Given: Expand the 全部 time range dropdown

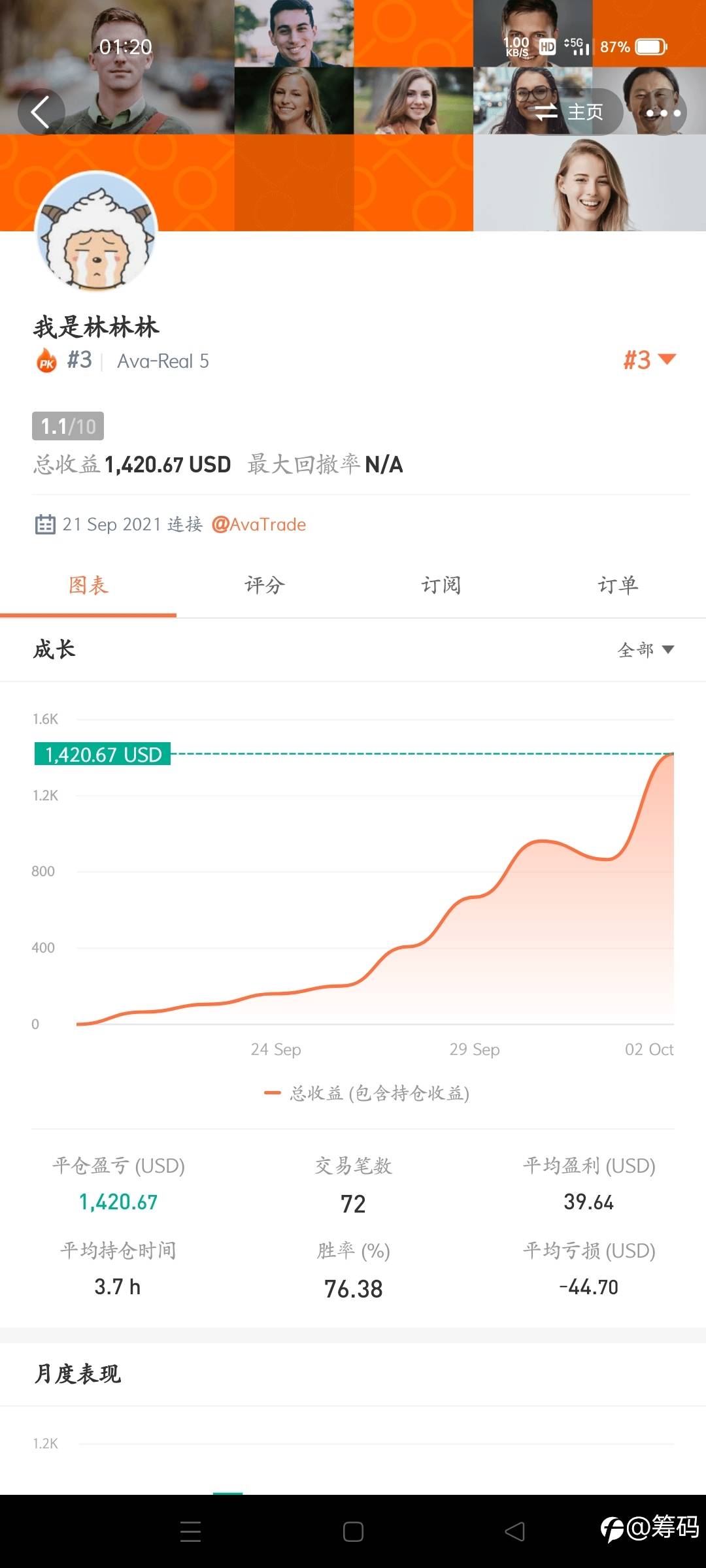Looking at the screenshot, I should pos(646,649).
